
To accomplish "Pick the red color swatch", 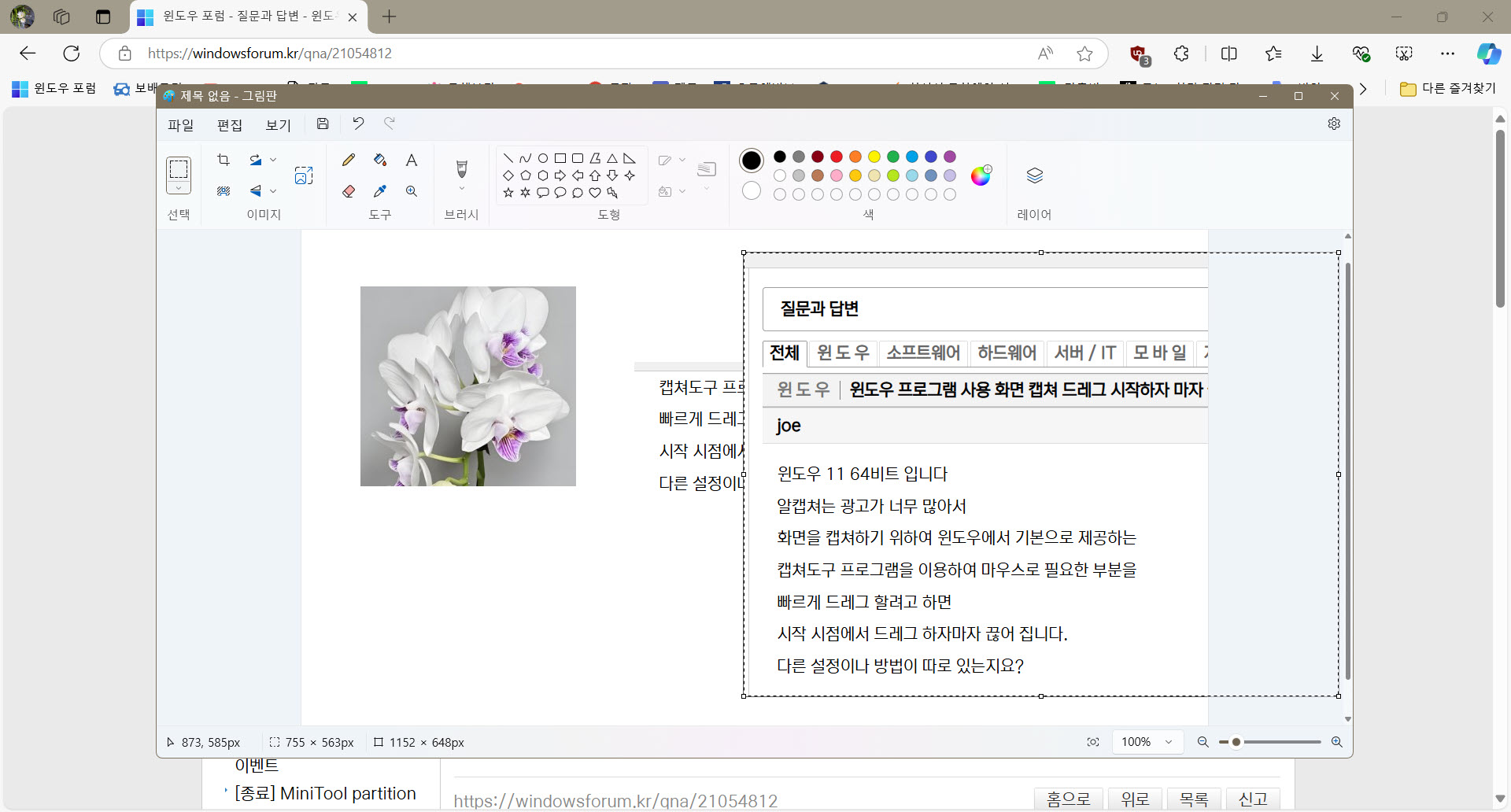I will pos(837,157).
